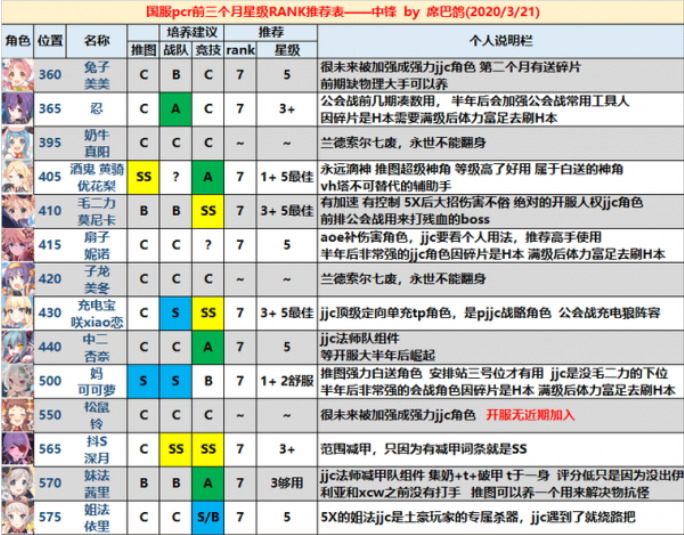Click the avatar of 充电宝 咲xiao恋 (430)

tap(17, 313)
